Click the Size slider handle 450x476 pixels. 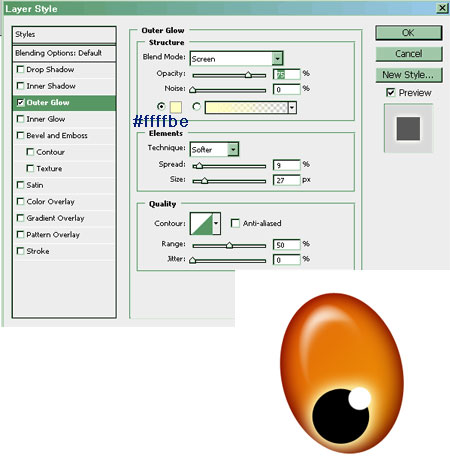204,181
